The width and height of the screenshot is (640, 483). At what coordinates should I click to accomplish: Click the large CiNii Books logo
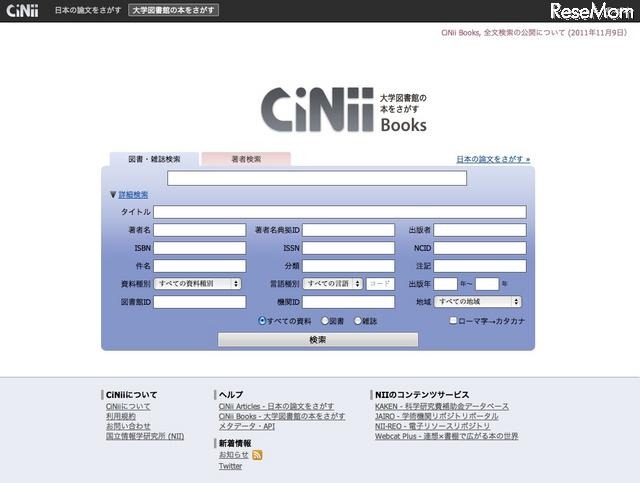(344, 110)
